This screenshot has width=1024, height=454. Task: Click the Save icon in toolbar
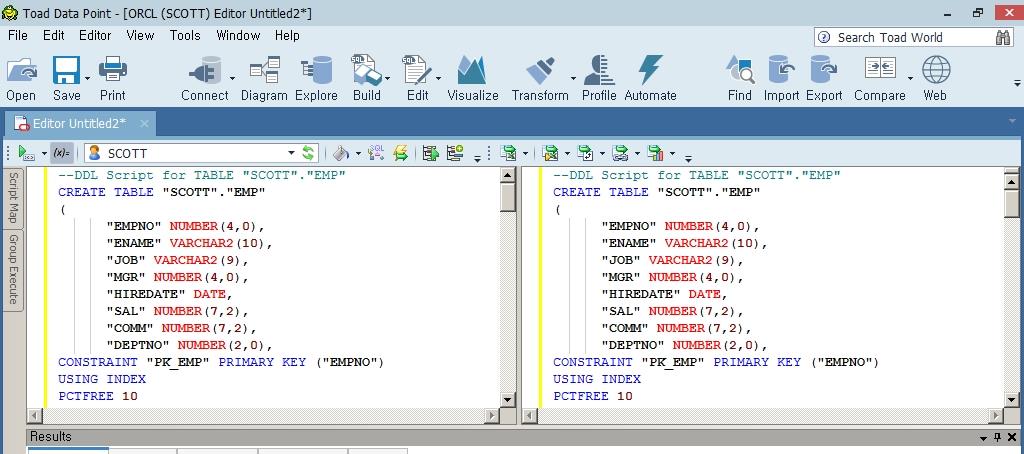click(x=66, y=78)
